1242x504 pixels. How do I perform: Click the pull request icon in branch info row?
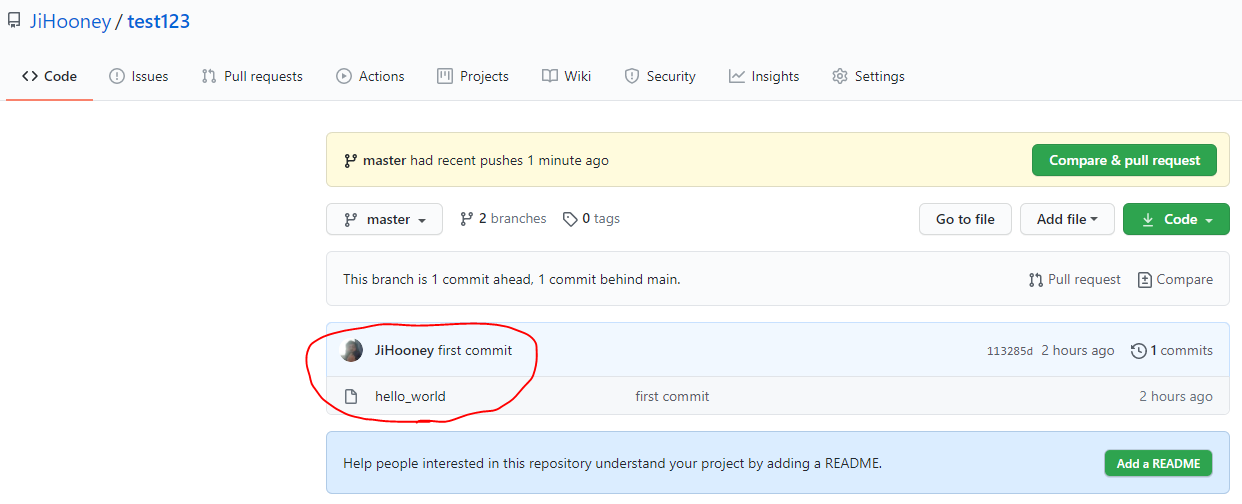coord(1036,279)
